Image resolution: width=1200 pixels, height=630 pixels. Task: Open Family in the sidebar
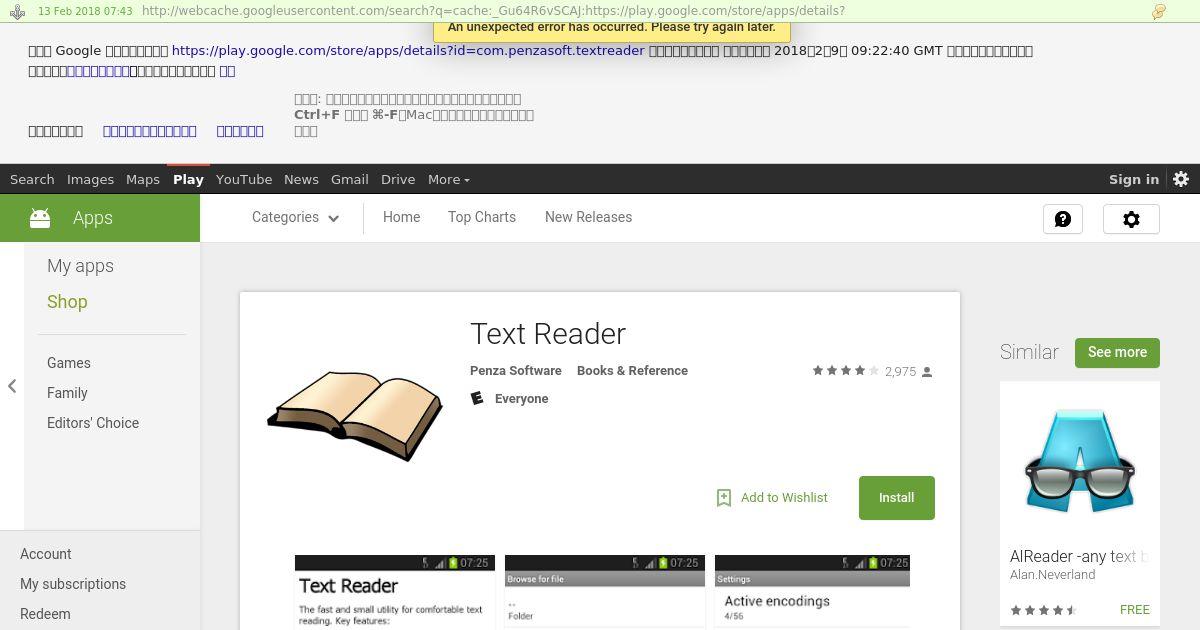coord(67,393)
